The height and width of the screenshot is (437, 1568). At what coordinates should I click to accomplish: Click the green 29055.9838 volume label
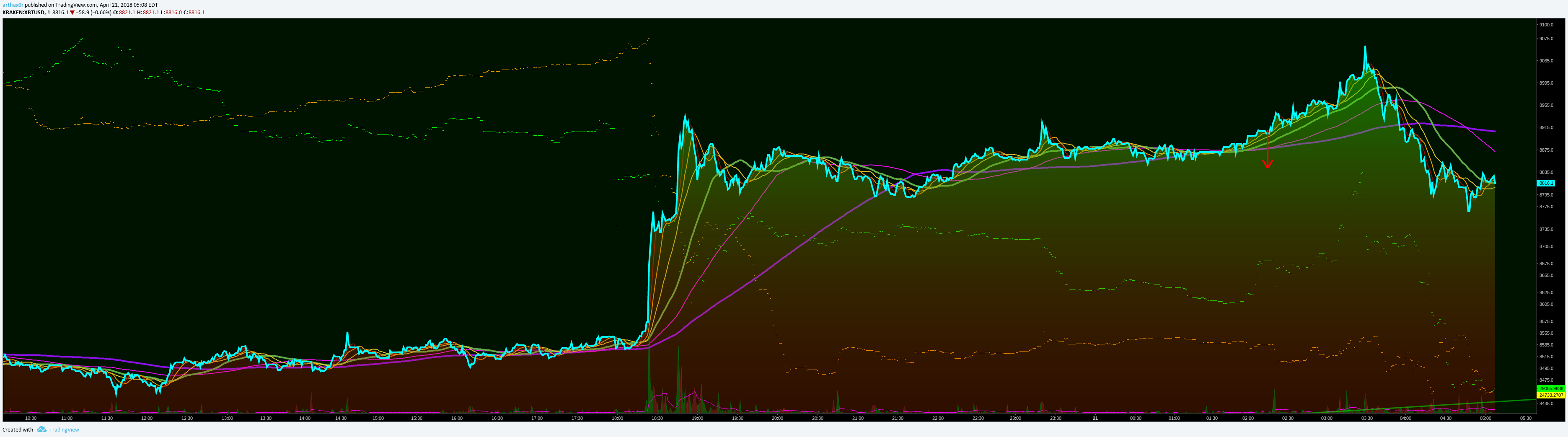point(1551,388)
